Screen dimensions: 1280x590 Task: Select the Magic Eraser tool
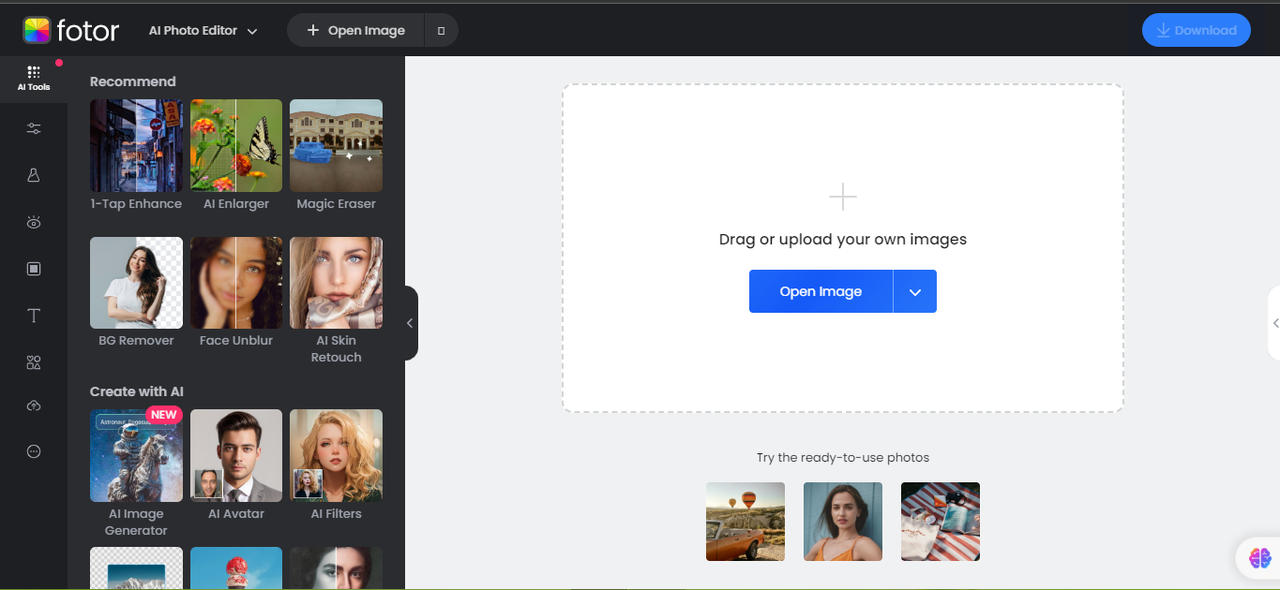(x=336, y=155)
